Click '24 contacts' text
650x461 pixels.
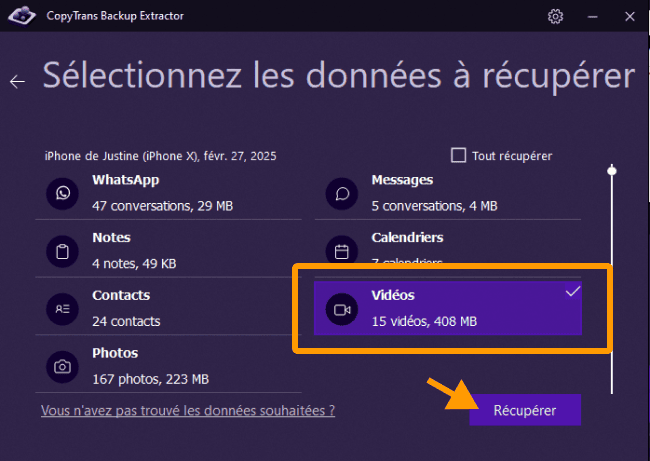point(126,321)
